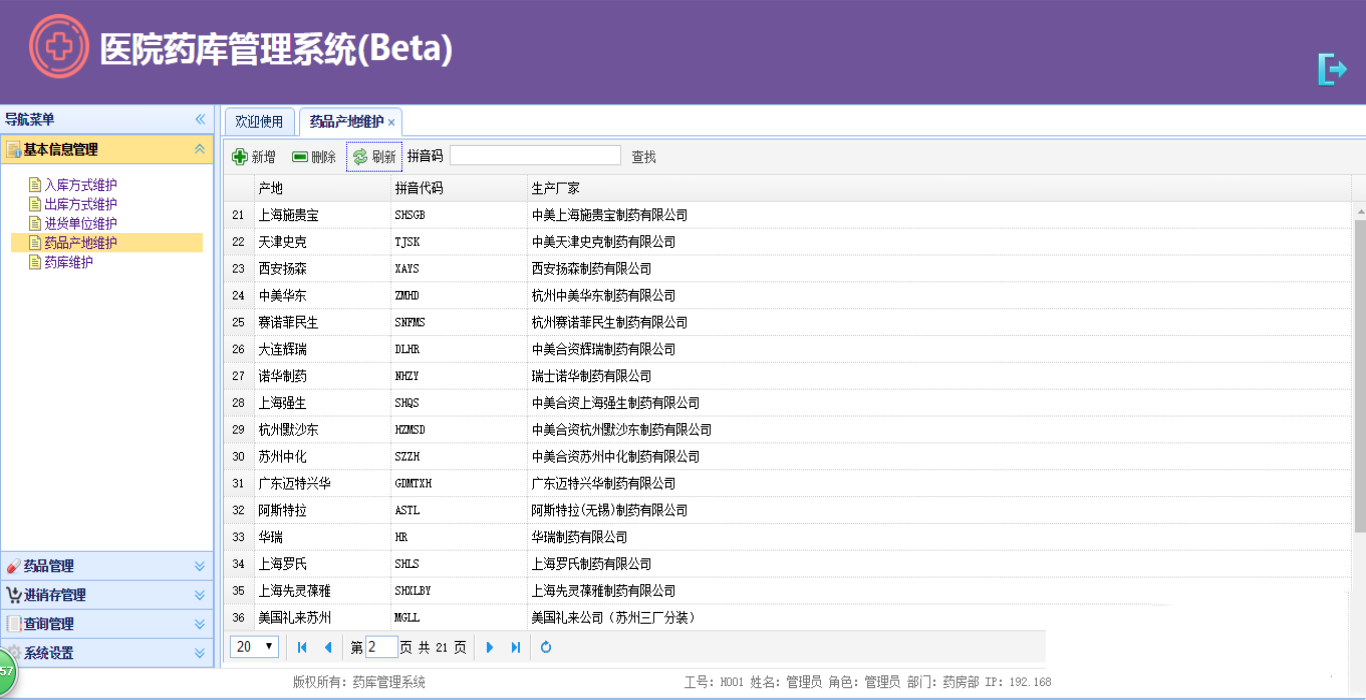Open 药库维护 in the navigation tree

point(69,262)
